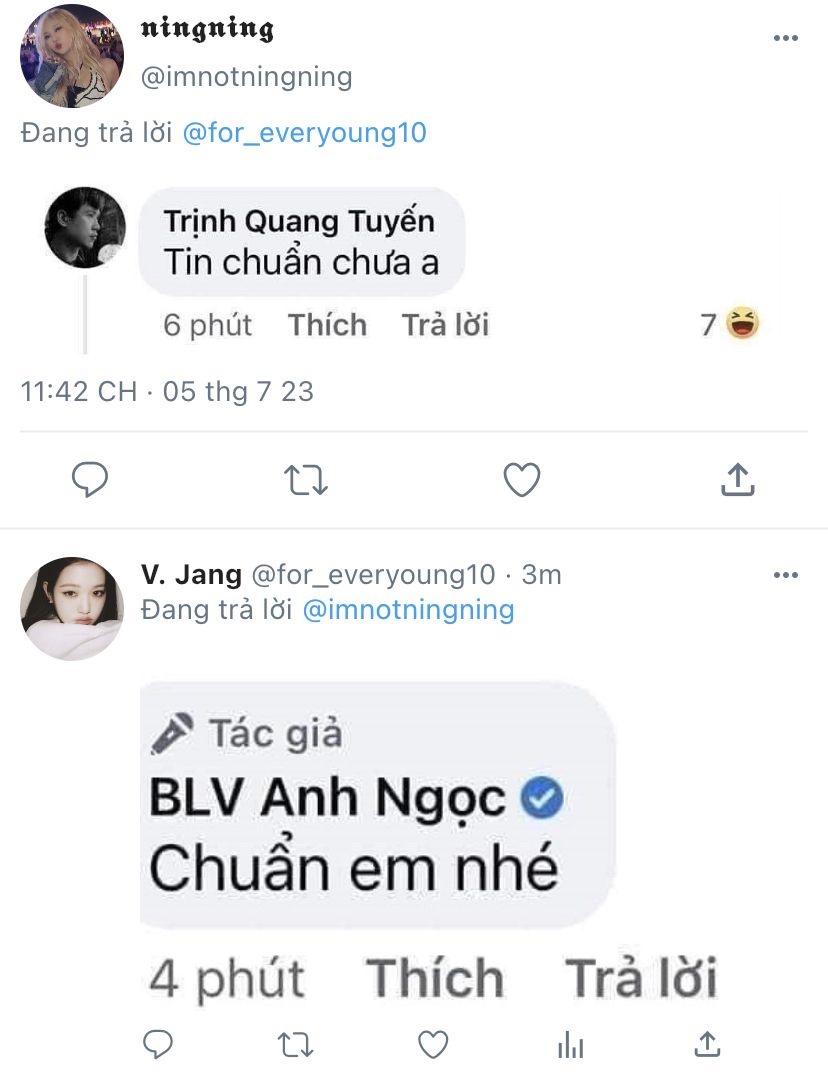Like ningning's tweet with heart icon
Viewport: 828px width, 1076px height.
[x=522, y=480]
